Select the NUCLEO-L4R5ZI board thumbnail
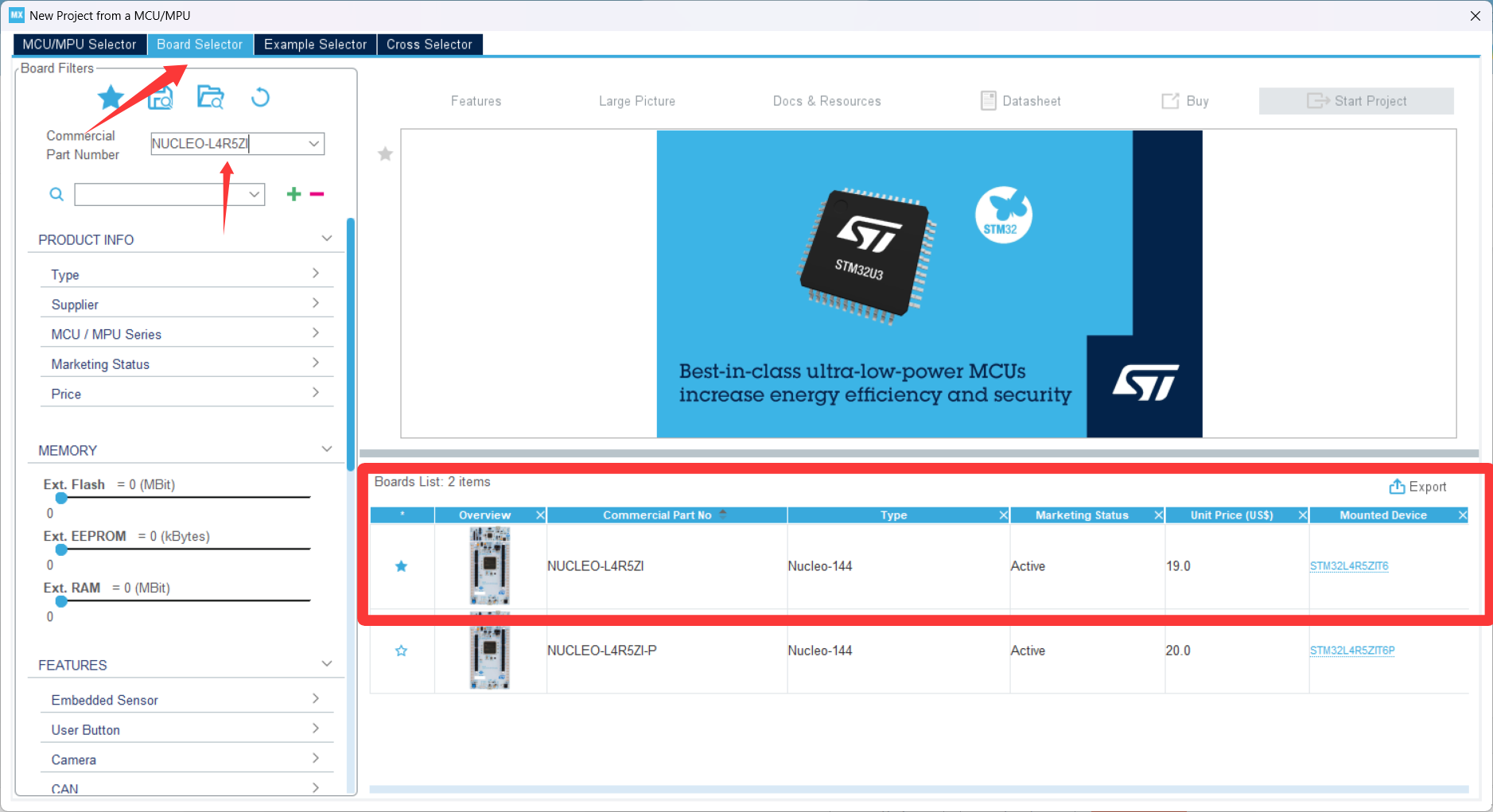This screenshot has height=812, width=1493. click(490, 566)
